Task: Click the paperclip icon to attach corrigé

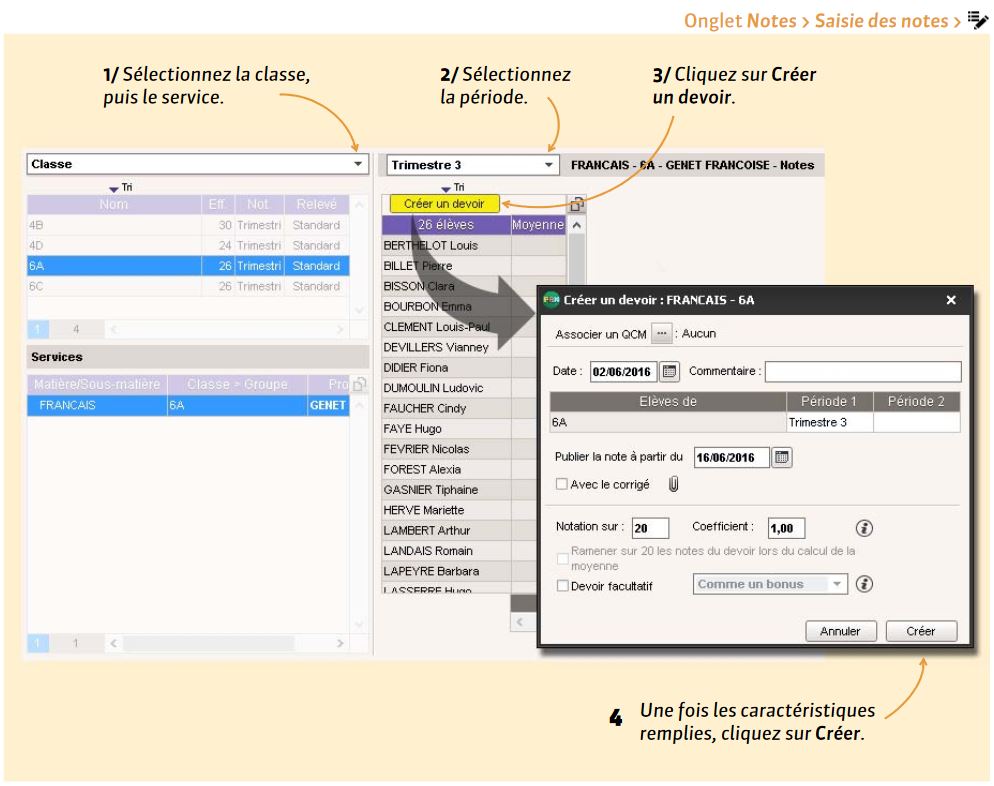Action: click(x=673, y=485)
